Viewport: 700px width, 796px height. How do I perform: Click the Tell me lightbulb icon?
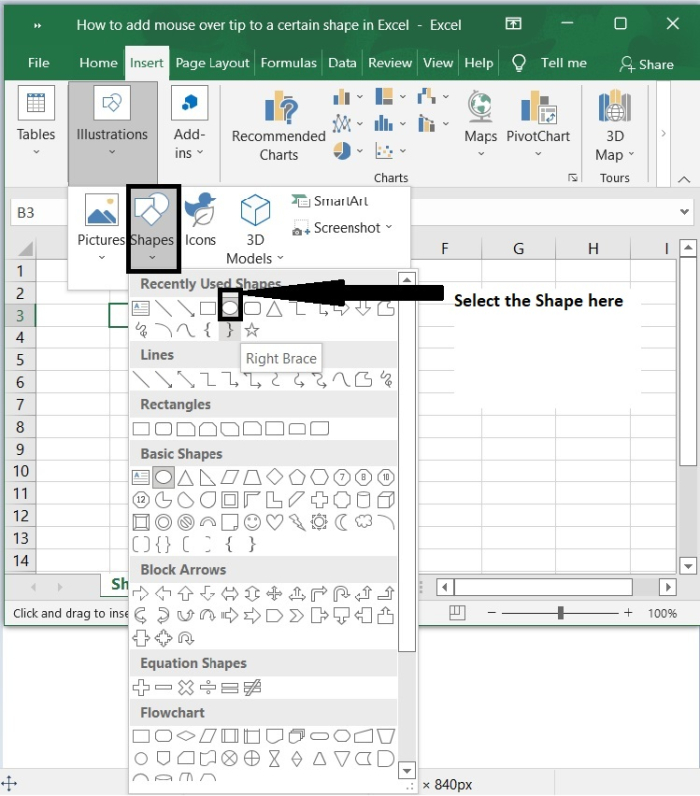click(x=518, y=63)
